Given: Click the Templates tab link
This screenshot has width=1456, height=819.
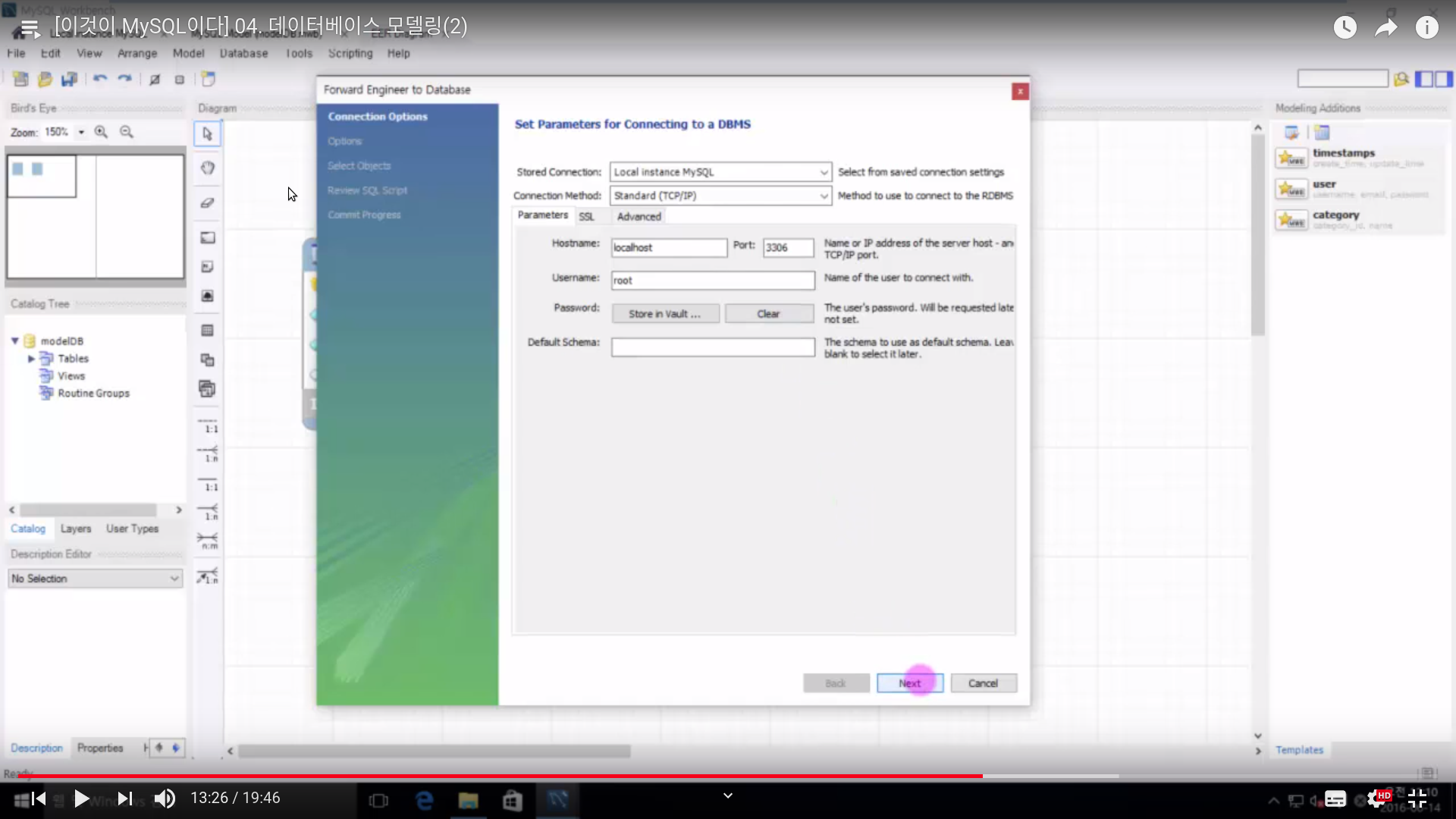Looking at the screenshot, I should pyautogui.click(x=1299, y=750).
